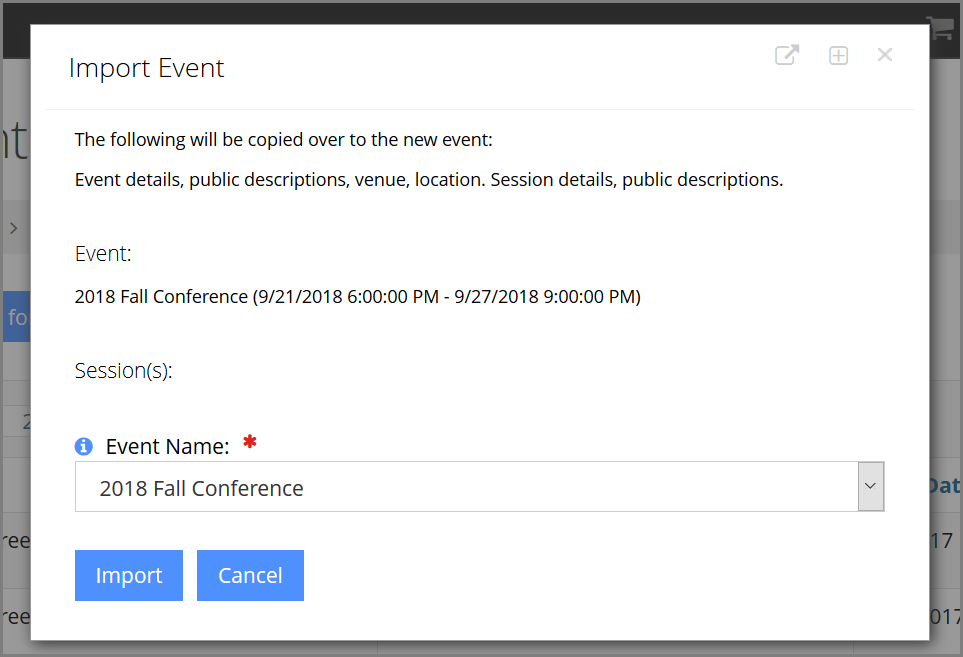
Task: Open the shopping cart icon behind the dialog
Action: pyautogui.click(x=942, y=28)
